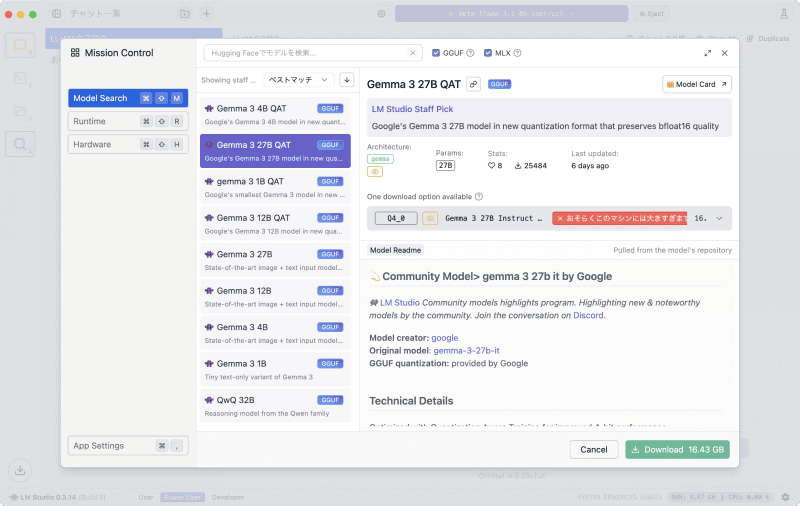Click the MLX help question mark icon
800x506 pixels.
517,53
